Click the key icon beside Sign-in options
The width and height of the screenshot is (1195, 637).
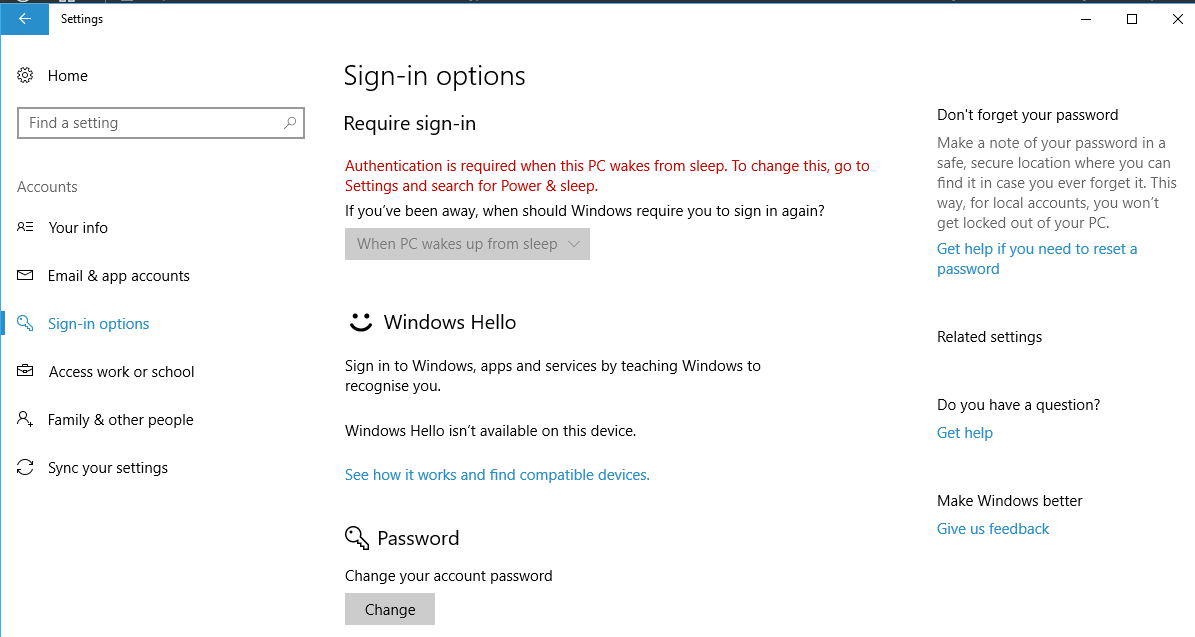pyautogui.click(x=25, y=323)
